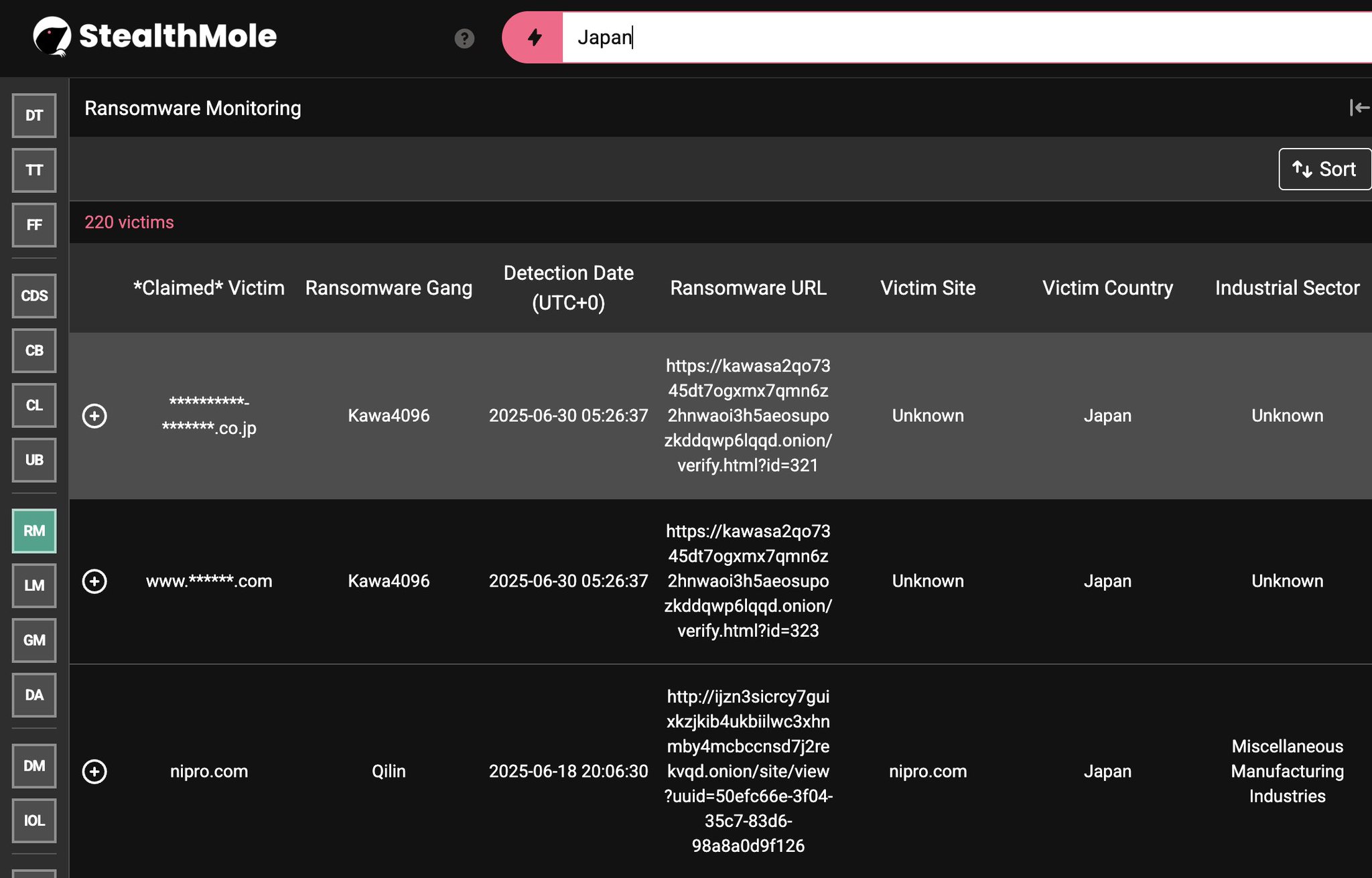
Task: Click the 2025-06-18 20:06:30 date cell
Action: (568, 772)
